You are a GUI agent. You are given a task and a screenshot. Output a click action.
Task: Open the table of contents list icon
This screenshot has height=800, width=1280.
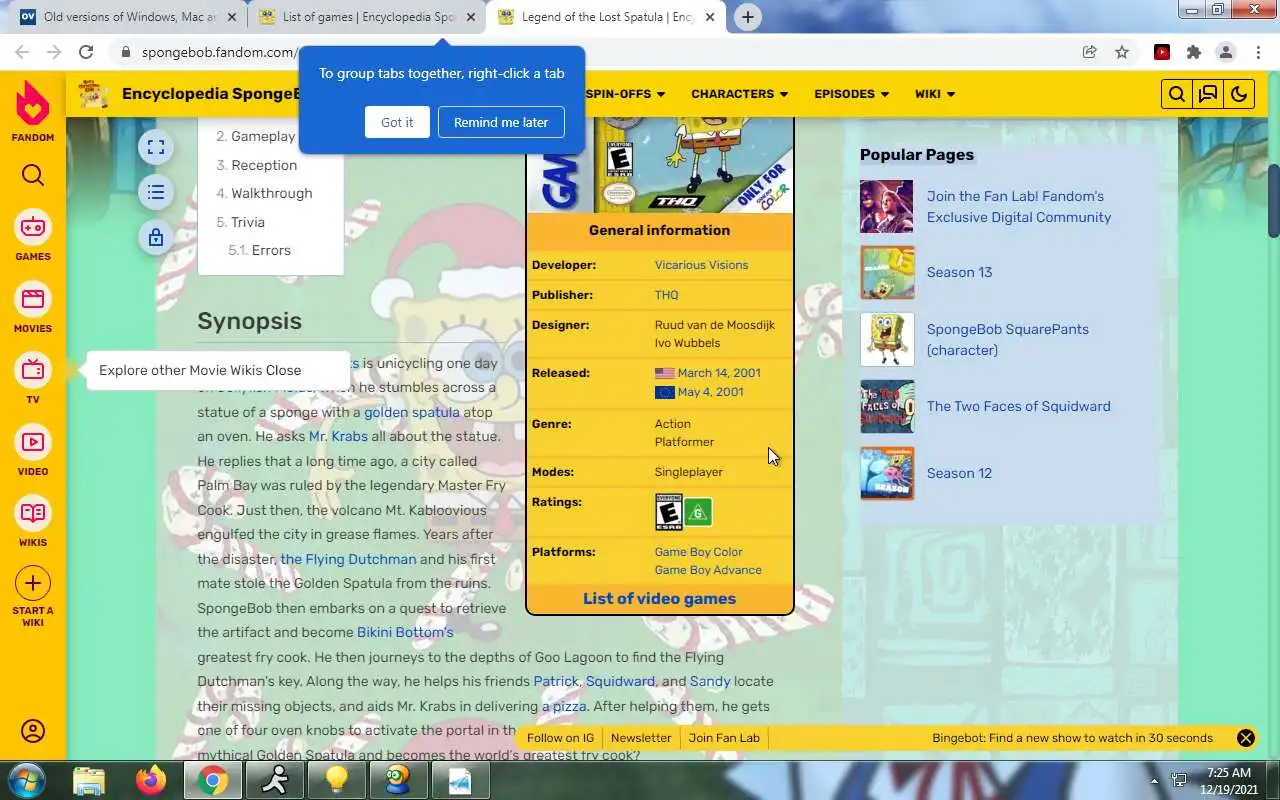pyautogui.click(x=156, y=192)
